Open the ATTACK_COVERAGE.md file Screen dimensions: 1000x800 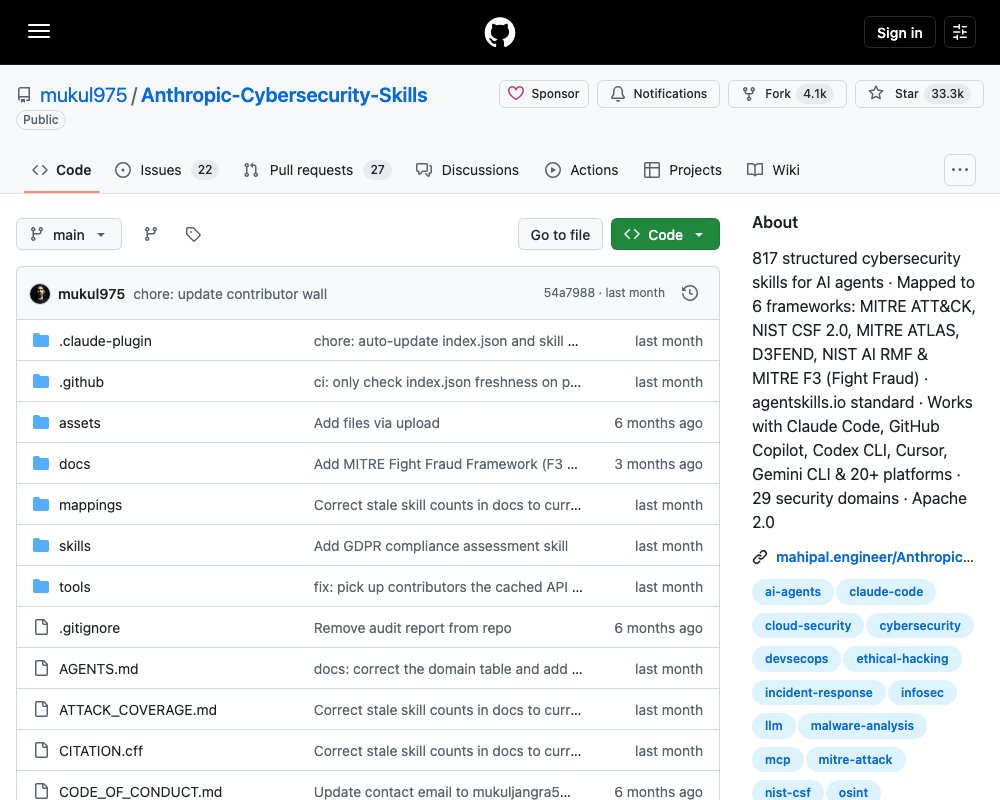(138, 710)
